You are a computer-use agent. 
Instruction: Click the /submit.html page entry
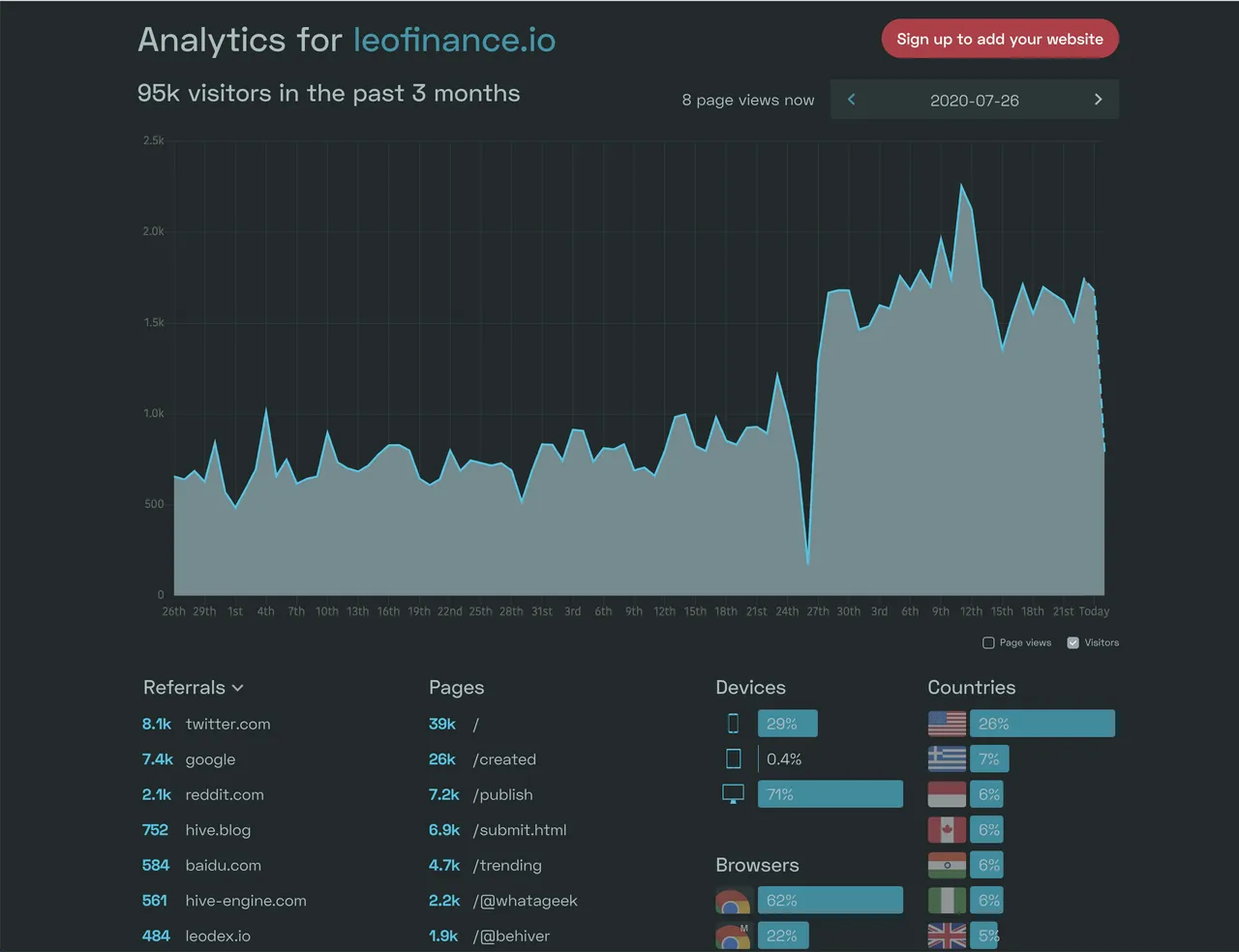[x=520, y=830]
